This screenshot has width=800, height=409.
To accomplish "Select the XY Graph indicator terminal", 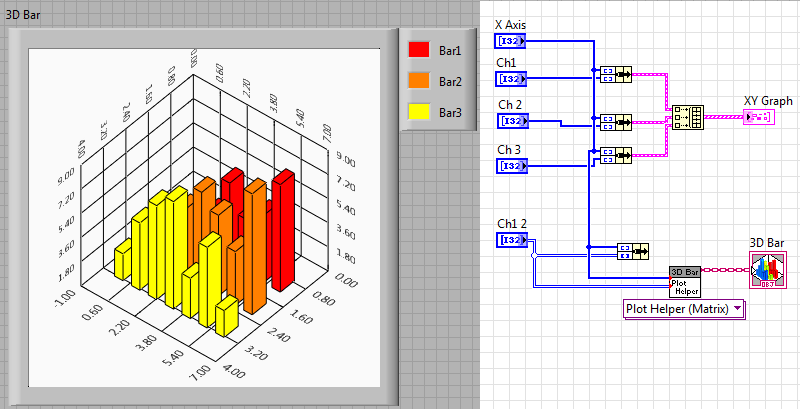I will (759, 117).
